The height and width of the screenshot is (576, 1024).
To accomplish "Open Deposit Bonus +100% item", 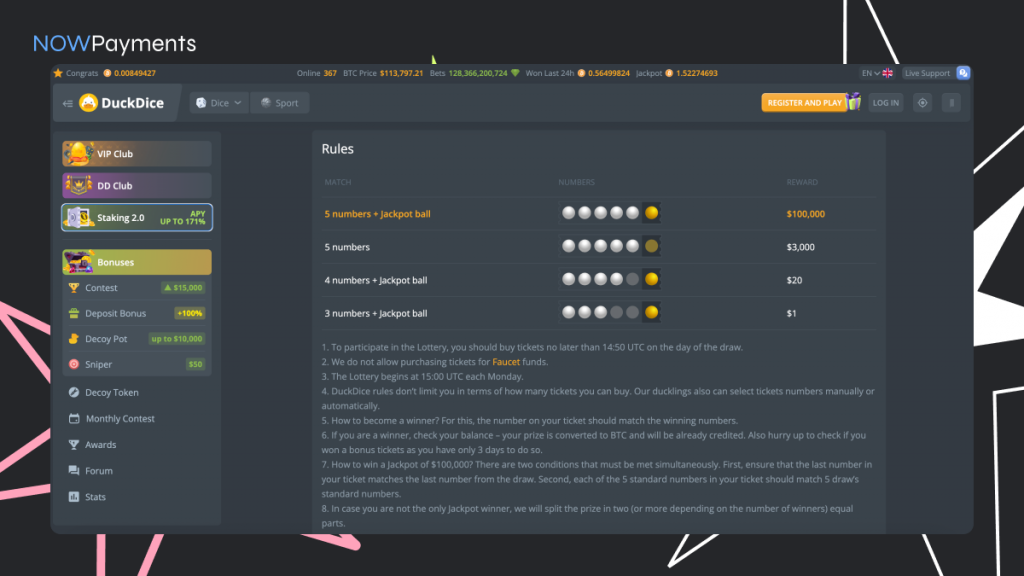I will [x=136, y=313].
